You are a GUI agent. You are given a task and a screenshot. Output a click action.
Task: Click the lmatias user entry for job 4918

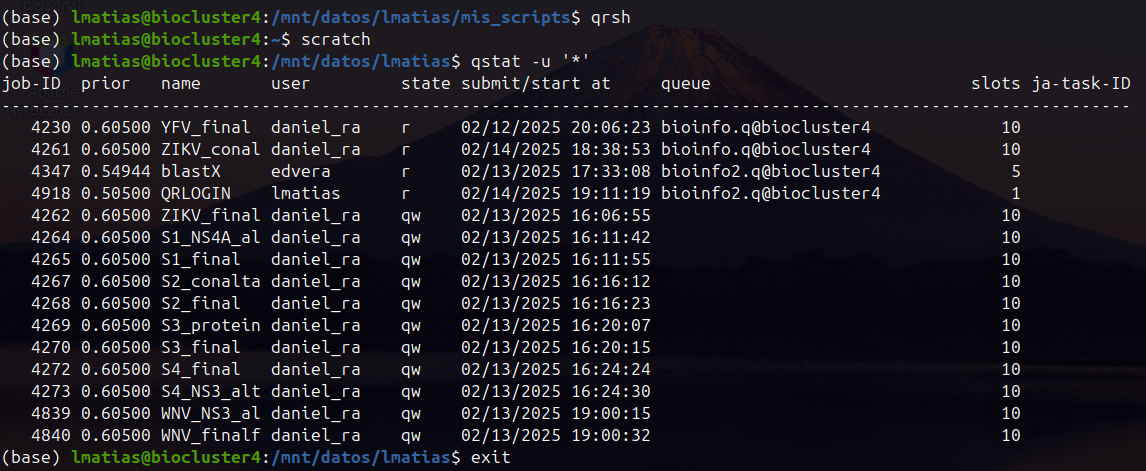[306, 194]
